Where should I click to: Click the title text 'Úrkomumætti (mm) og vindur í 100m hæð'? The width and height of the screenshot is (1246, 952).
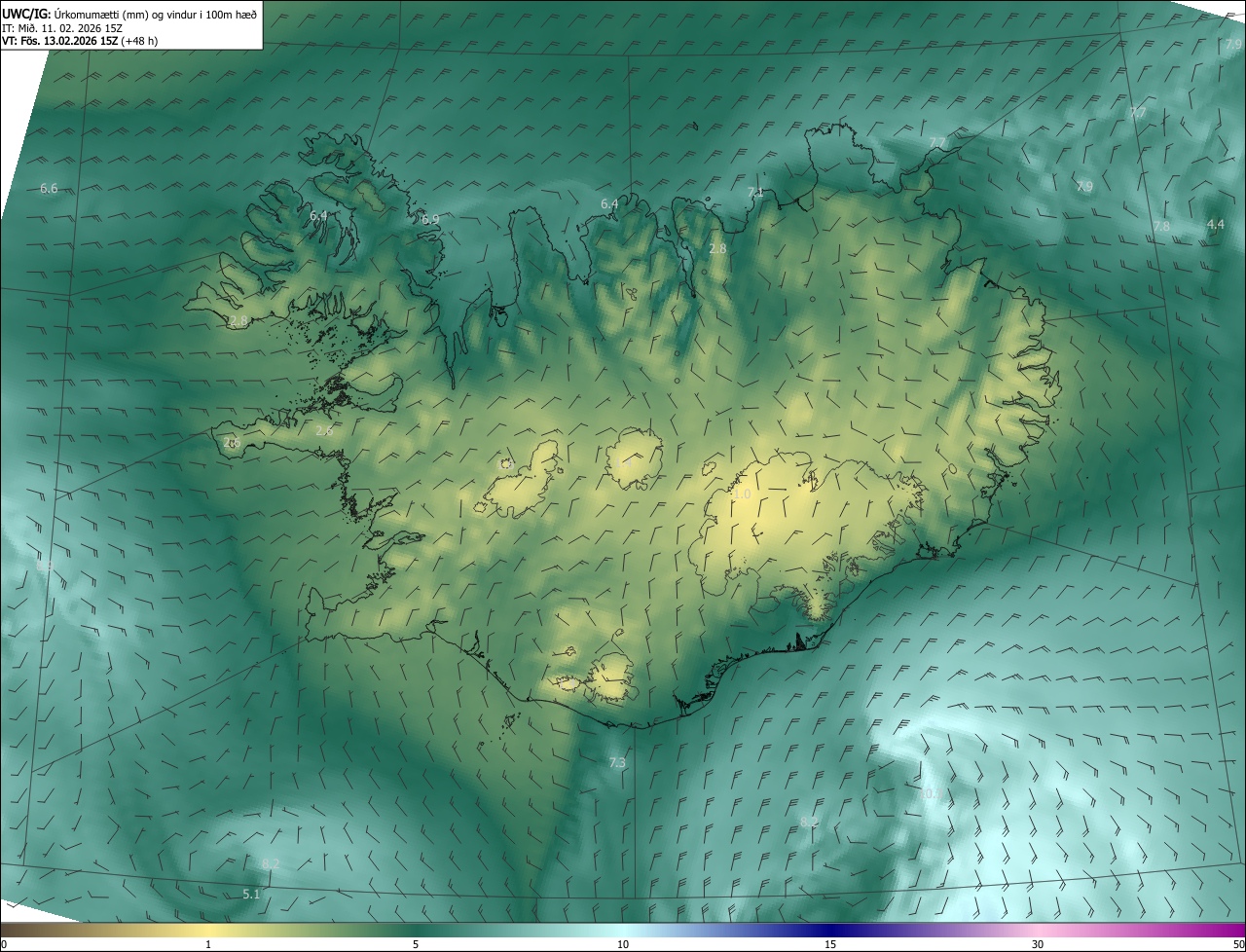coord(157,13)
